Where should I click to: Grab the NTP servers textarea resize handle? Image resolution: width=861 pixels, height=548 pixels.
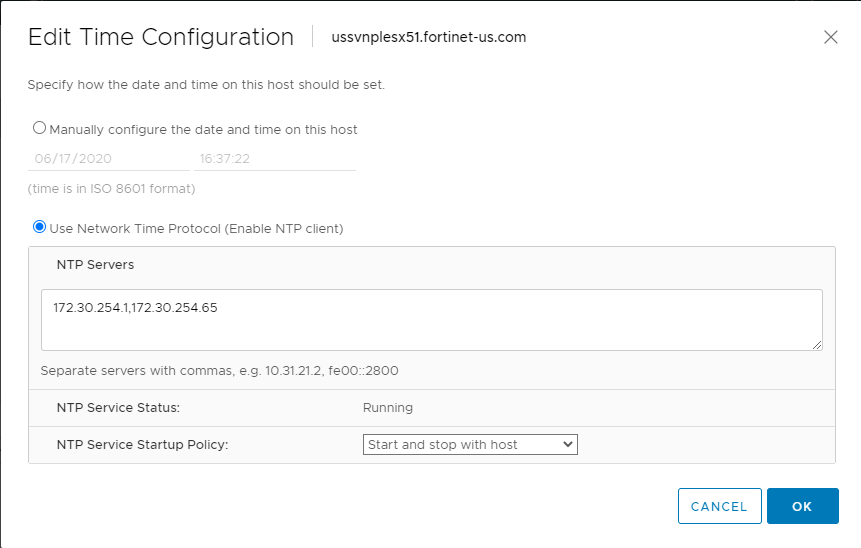817,345
